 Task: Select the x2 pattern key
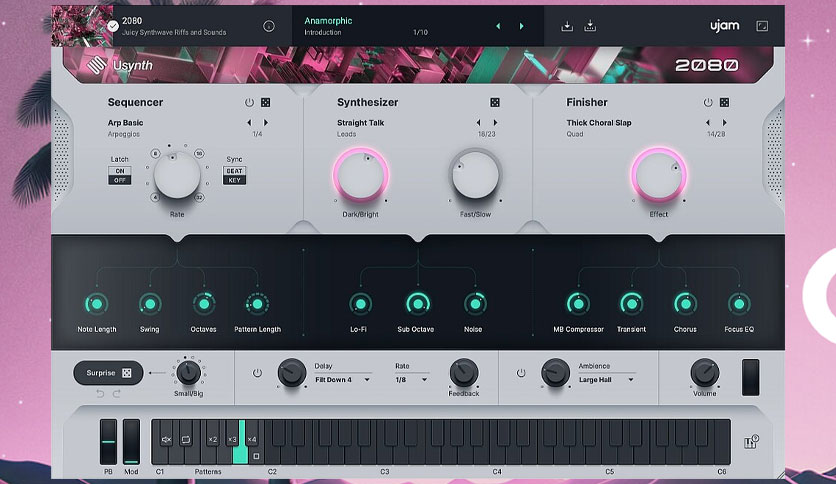pos(213,440)
